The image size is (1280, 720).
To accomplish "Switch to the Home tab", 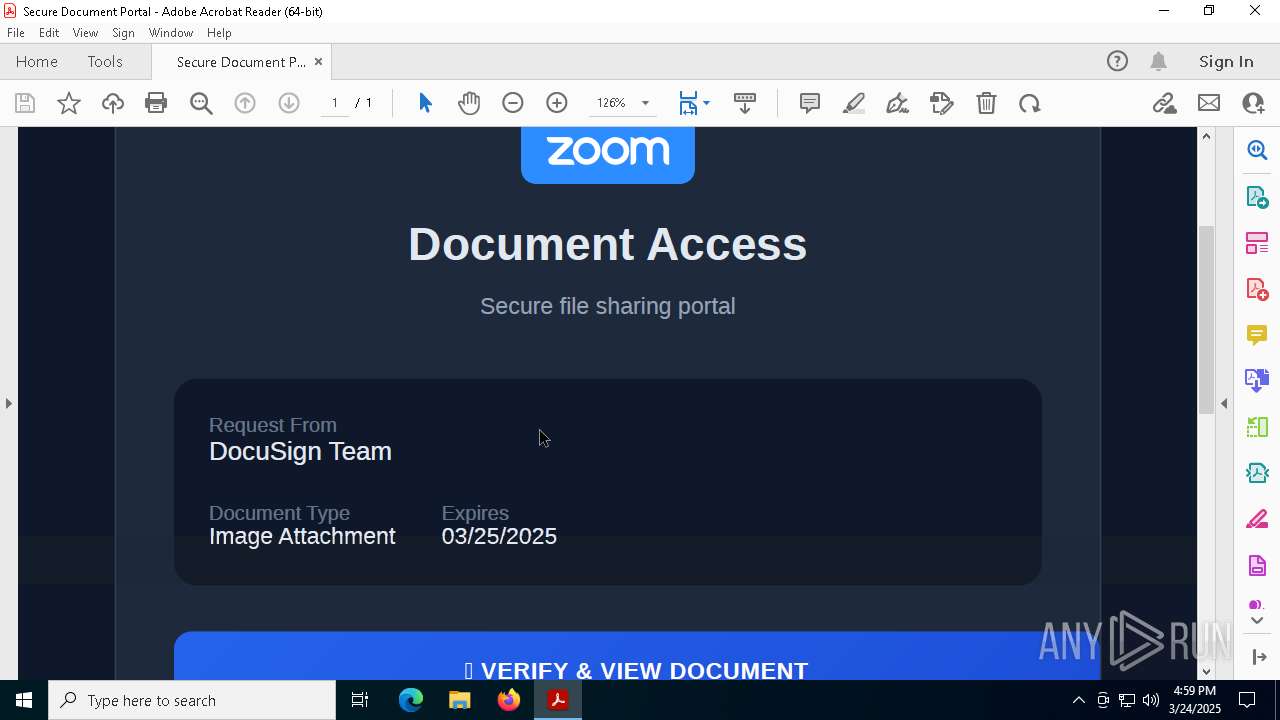I will (x=37, y=61).
